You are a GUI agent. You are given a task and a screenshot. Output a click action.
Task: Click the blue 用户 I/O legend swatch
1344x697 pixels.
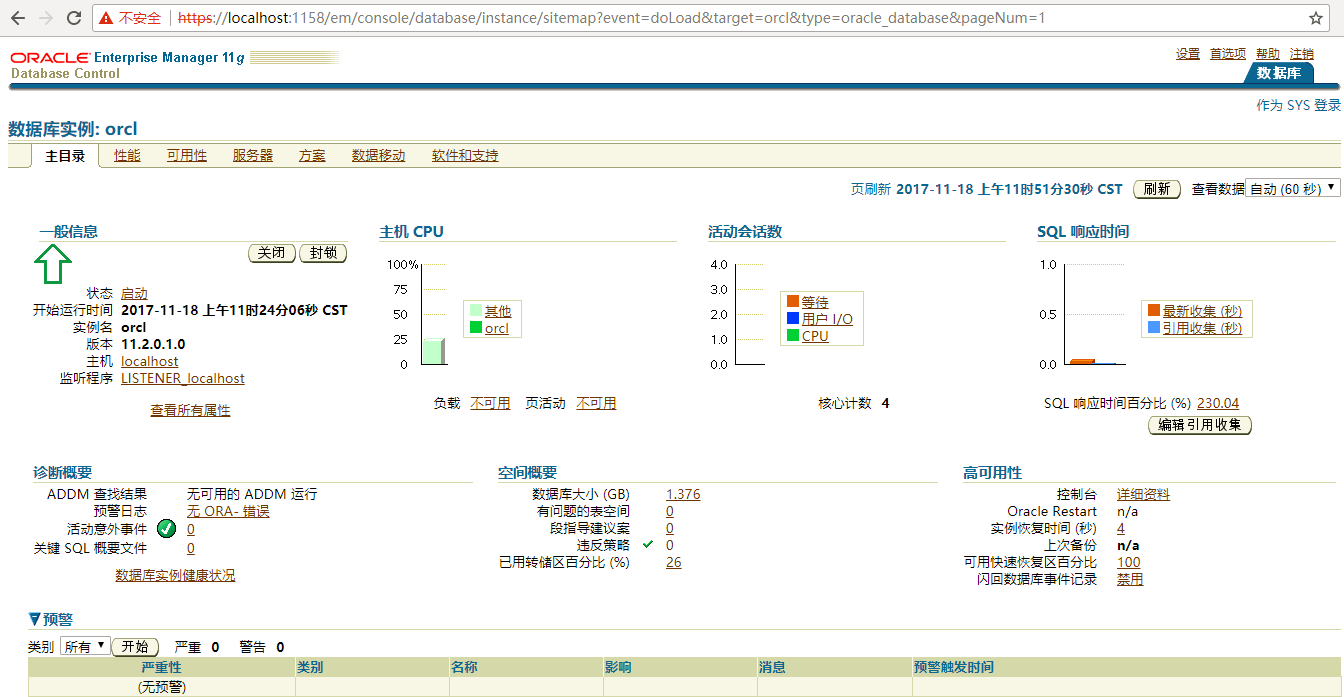(793, 318)
